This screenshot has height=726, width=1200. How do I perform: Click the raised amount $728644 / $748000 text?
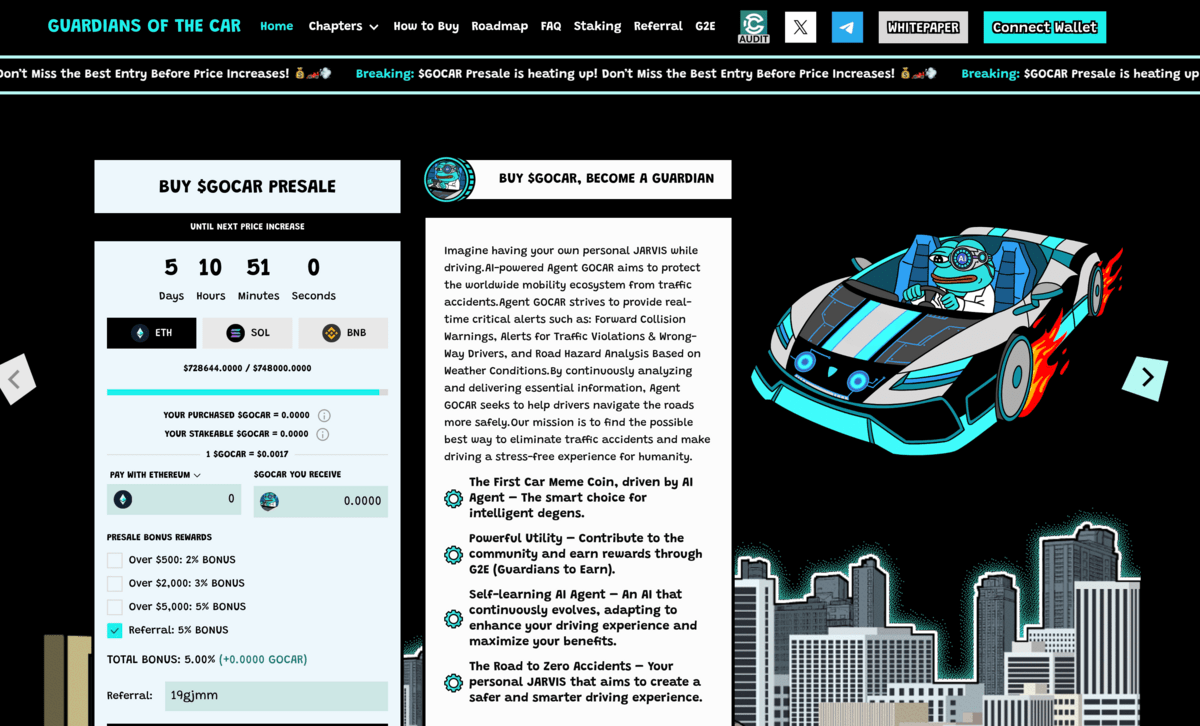click(247, 368)
